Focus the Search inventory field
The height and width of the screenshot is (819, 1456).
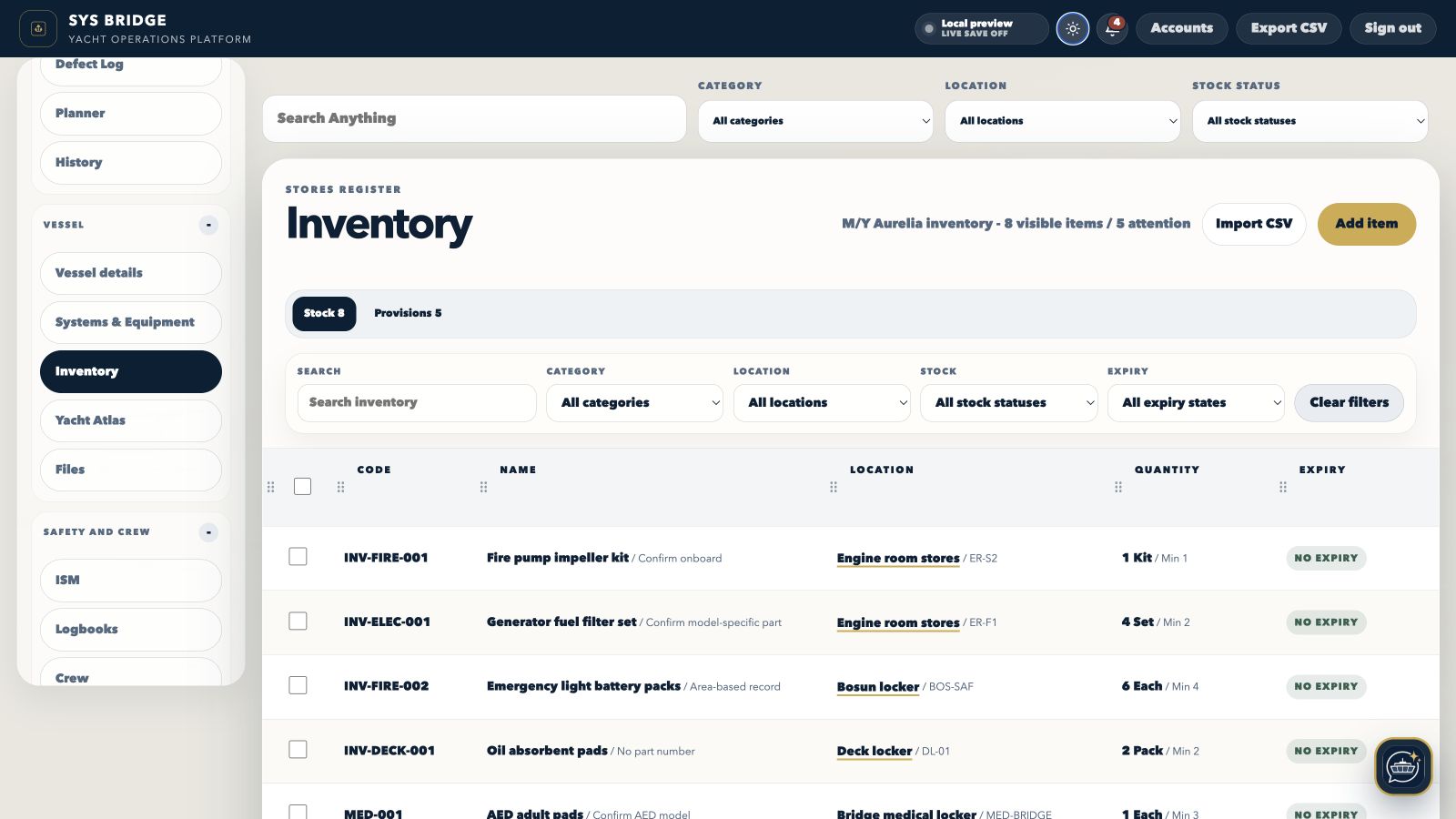[x=417, y=403]
